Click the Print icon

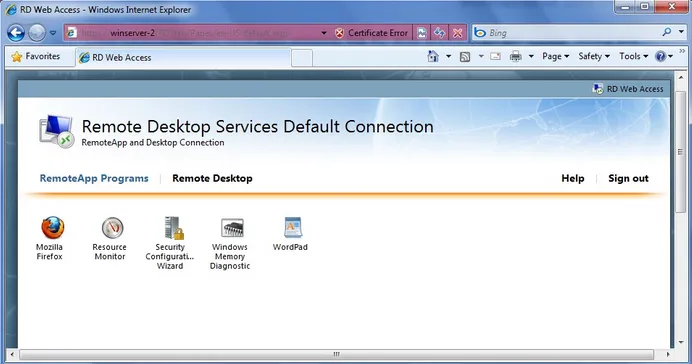(x=515, y=56)
